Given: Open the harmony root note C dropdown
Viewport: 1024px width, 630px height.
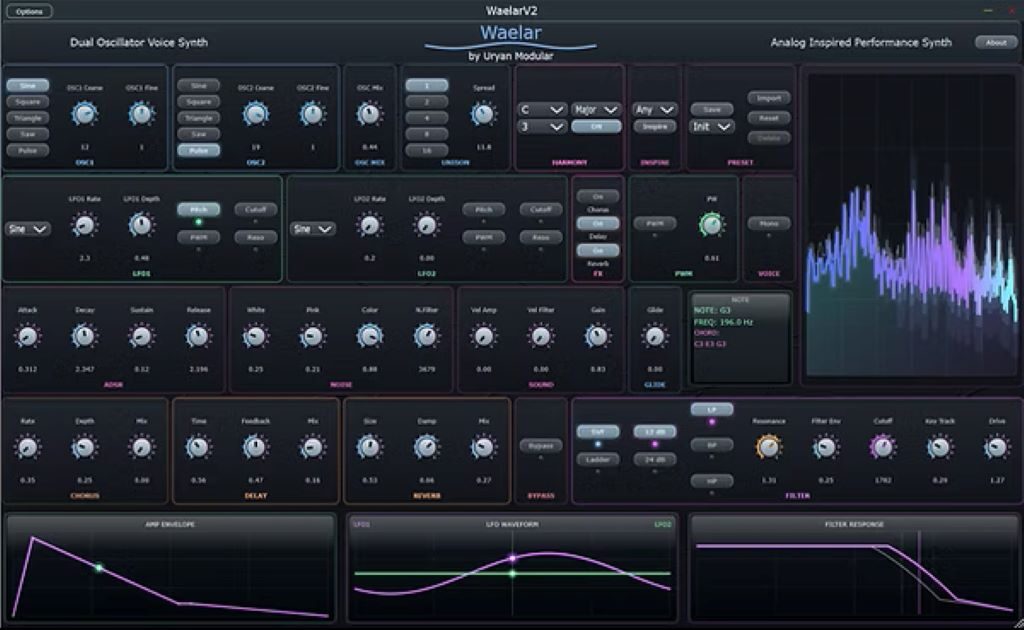Looking at the screenshot, I should [x=542, y=109].
